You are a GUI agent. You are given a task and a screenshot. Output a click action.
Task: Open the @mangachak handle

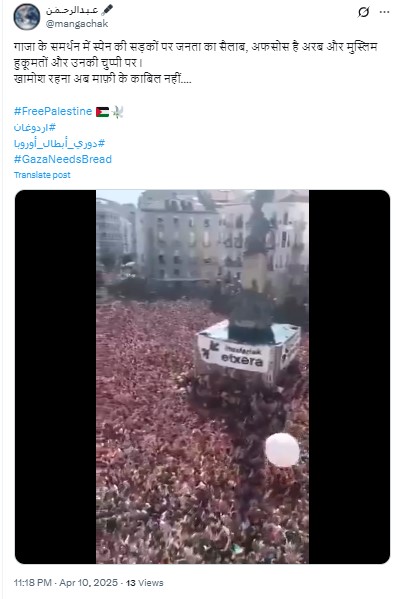77,24
